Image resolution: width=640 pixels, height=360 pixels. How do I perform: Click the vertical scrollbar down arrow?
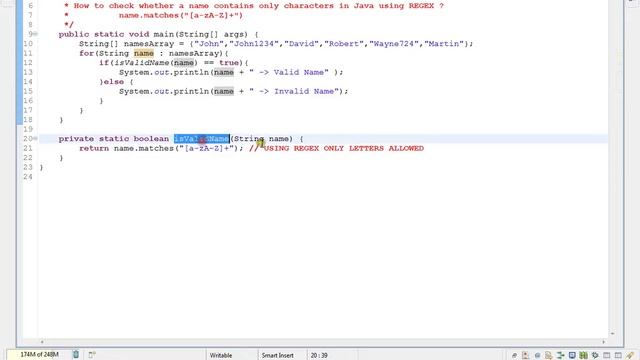(612, 333)
